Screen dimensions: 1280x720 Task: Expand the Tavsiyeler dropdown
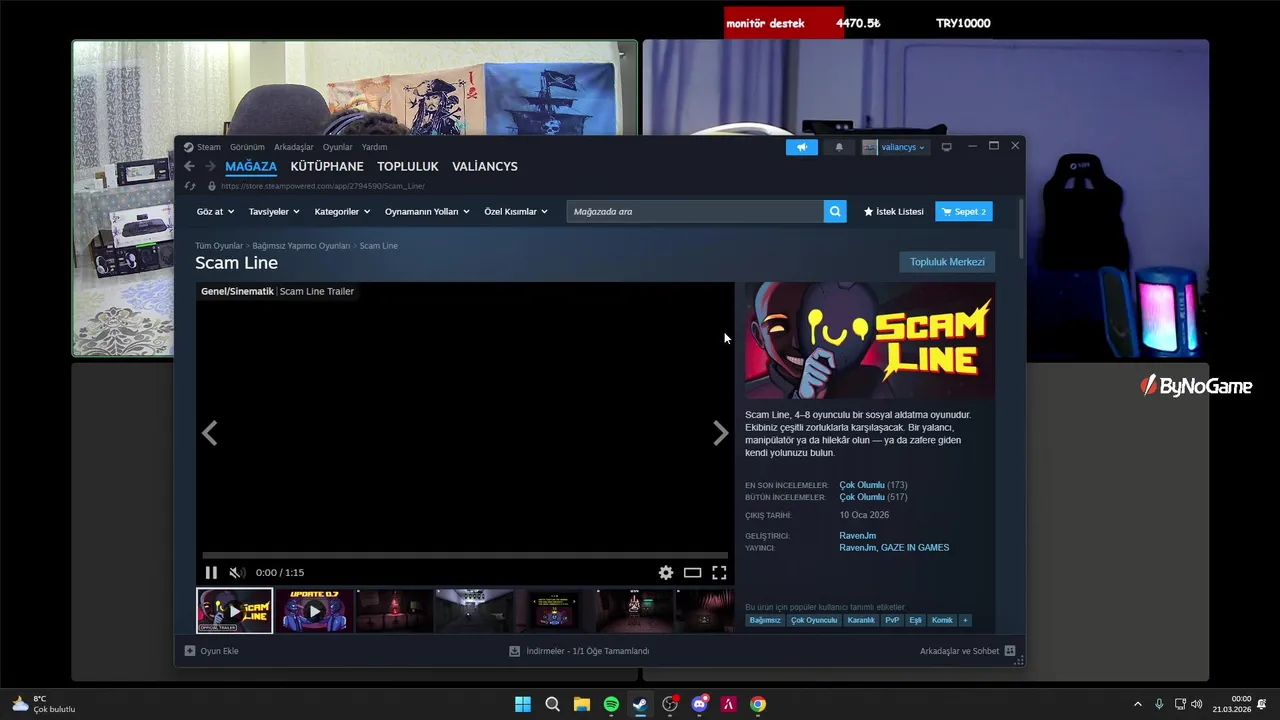coord(274,212)
